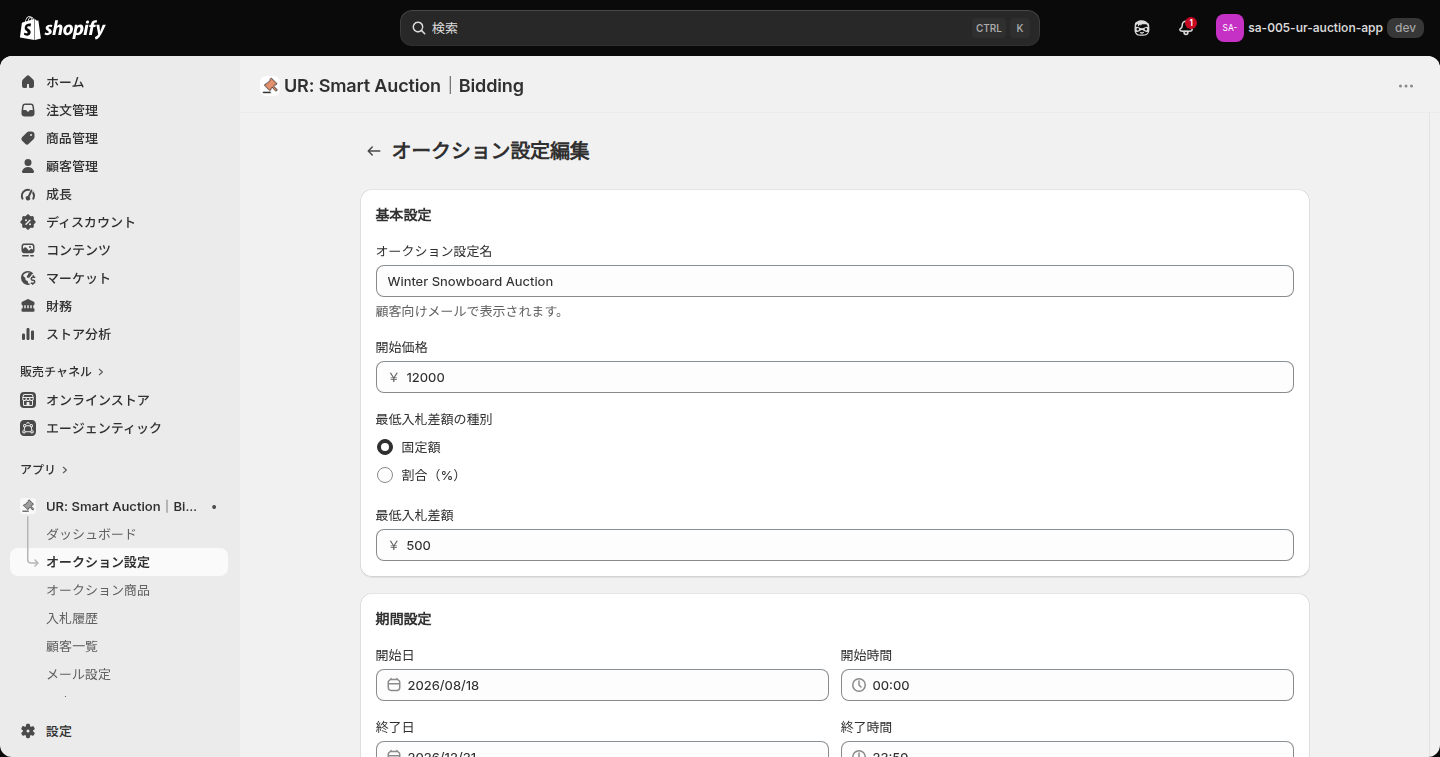Click the UR Smart Auction sidebar icon
The image size is (1440, 757).
28,506
